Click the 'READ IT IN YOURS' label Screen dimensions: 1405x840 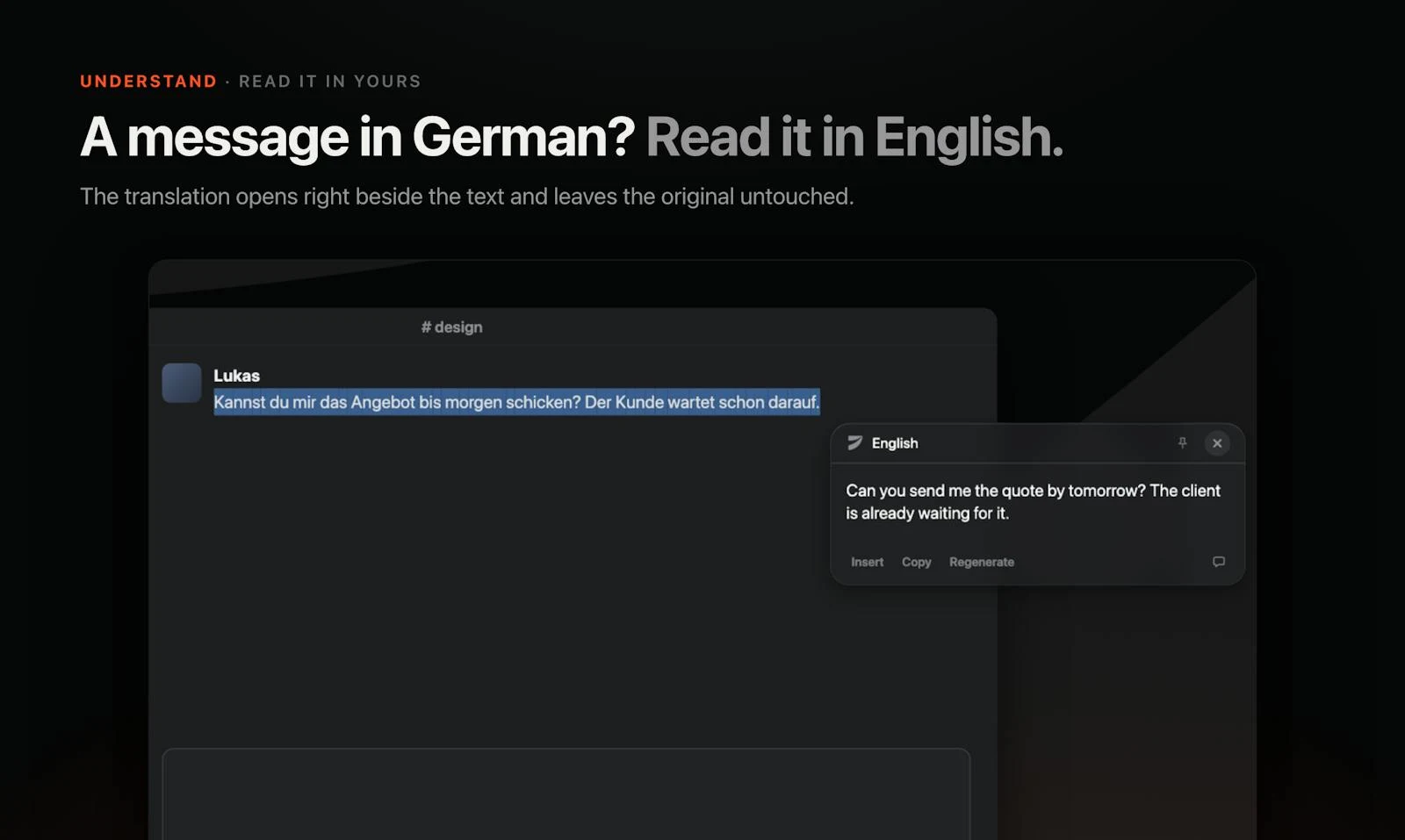click(330, 82)
